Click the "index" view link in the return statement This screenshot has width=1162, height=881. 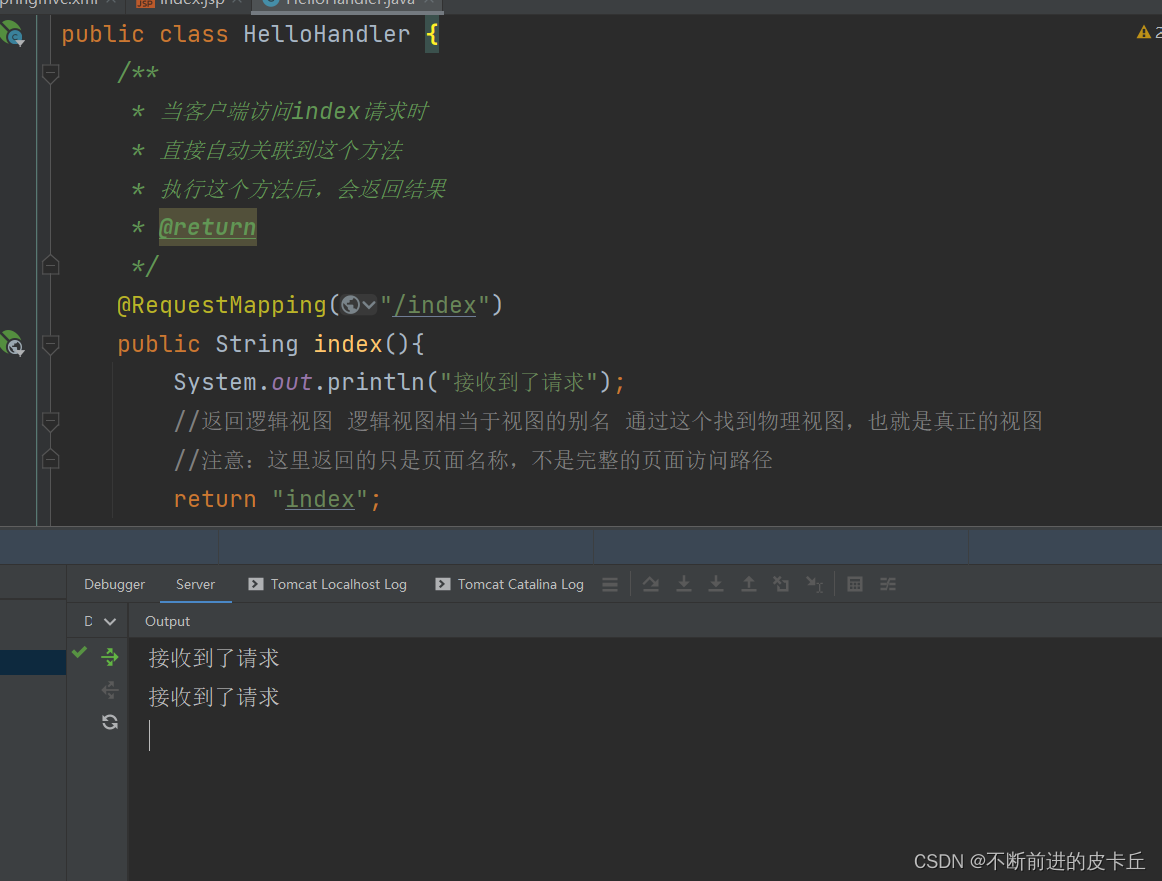click(320, 499)
